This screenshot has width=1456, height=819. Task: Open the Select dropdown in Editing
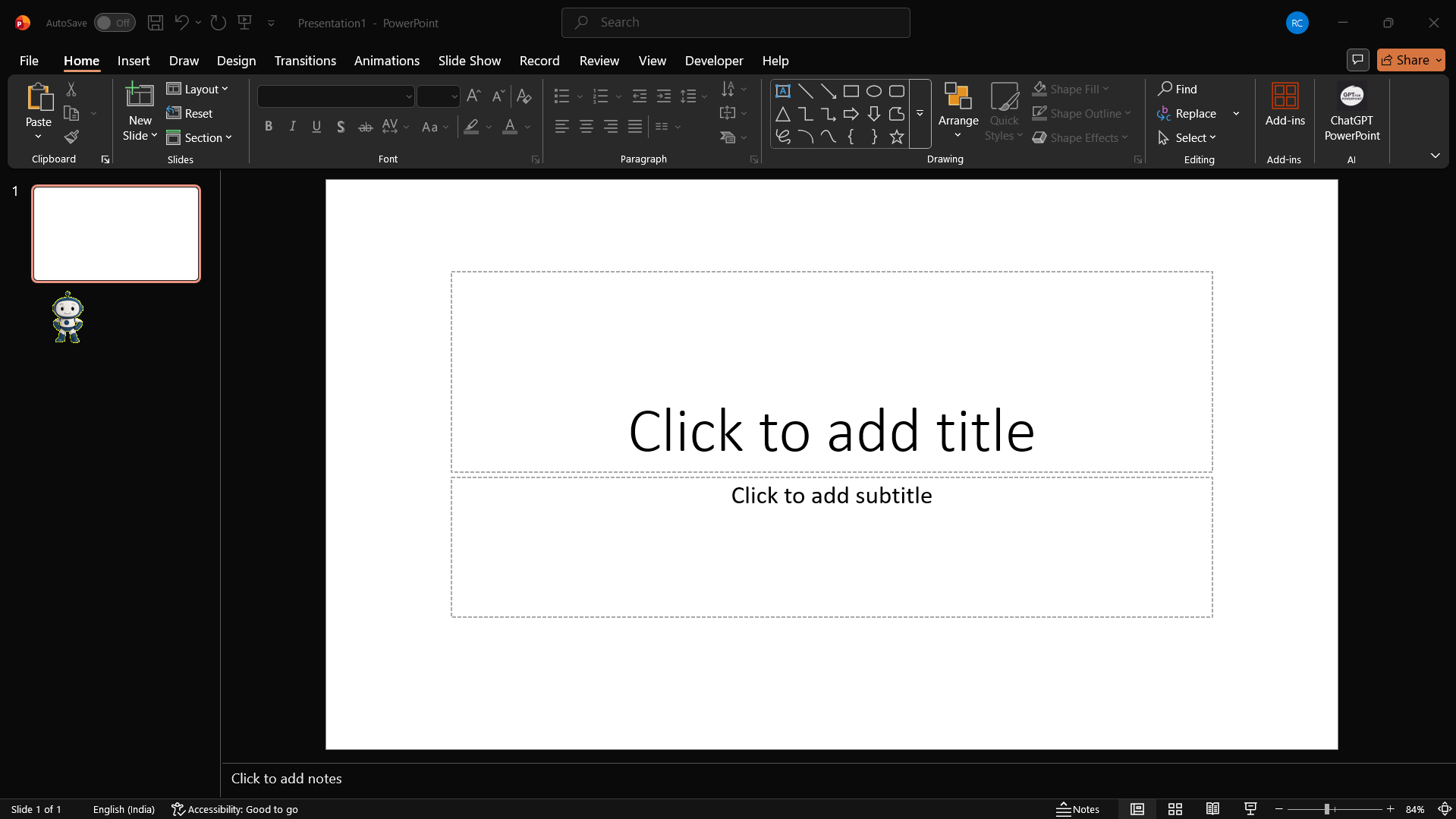pos(1187,137)
